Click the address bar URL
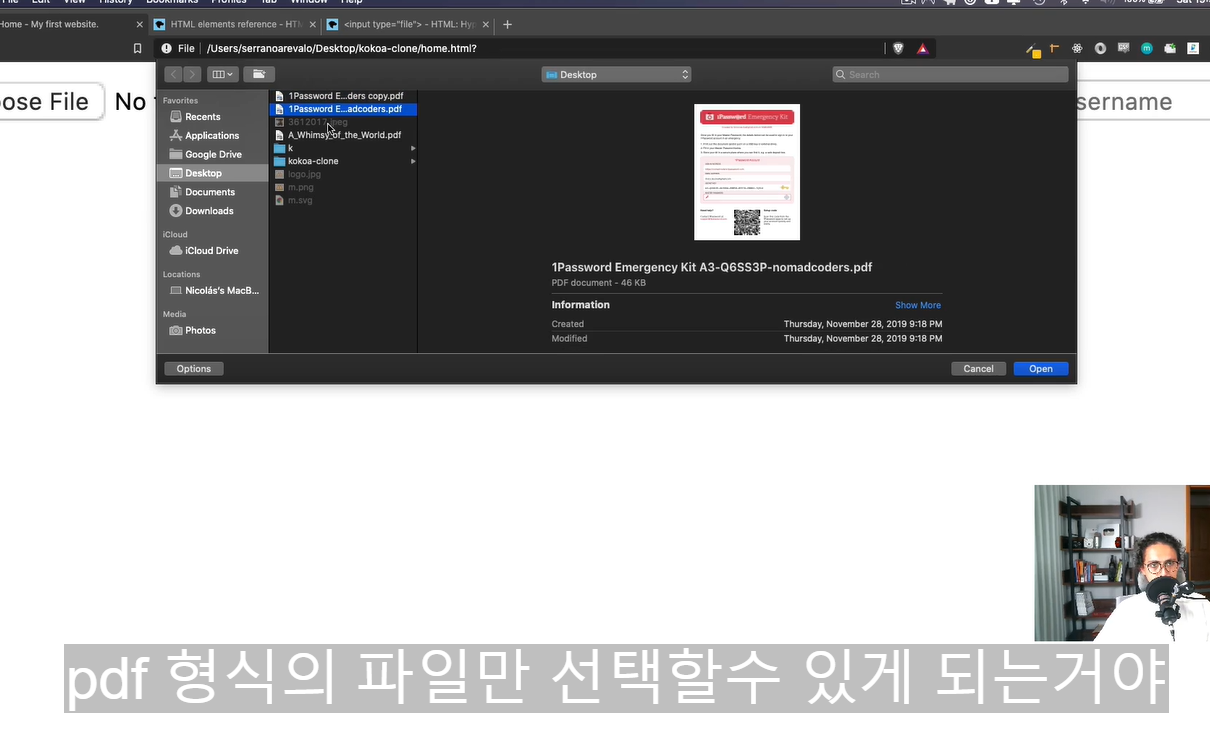1210x734 pixels. click(x=342, y=48)
